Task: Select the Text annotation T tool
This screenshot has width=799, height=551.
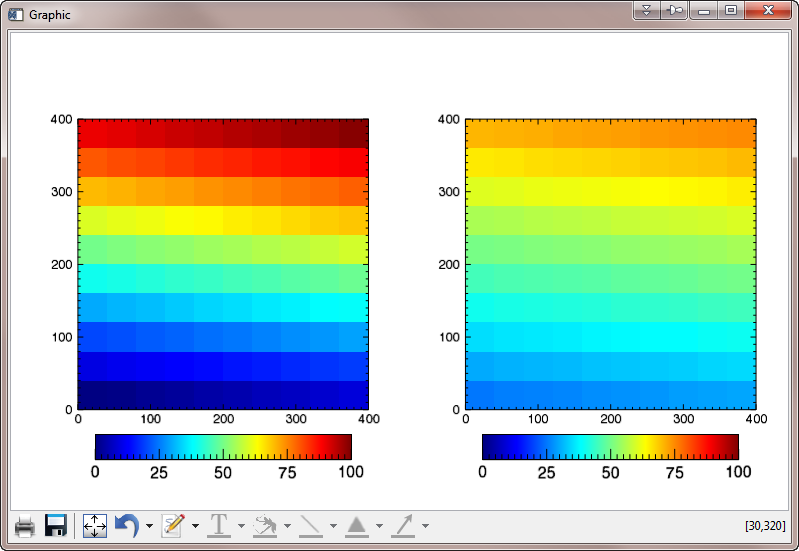Action: (218, 525)
